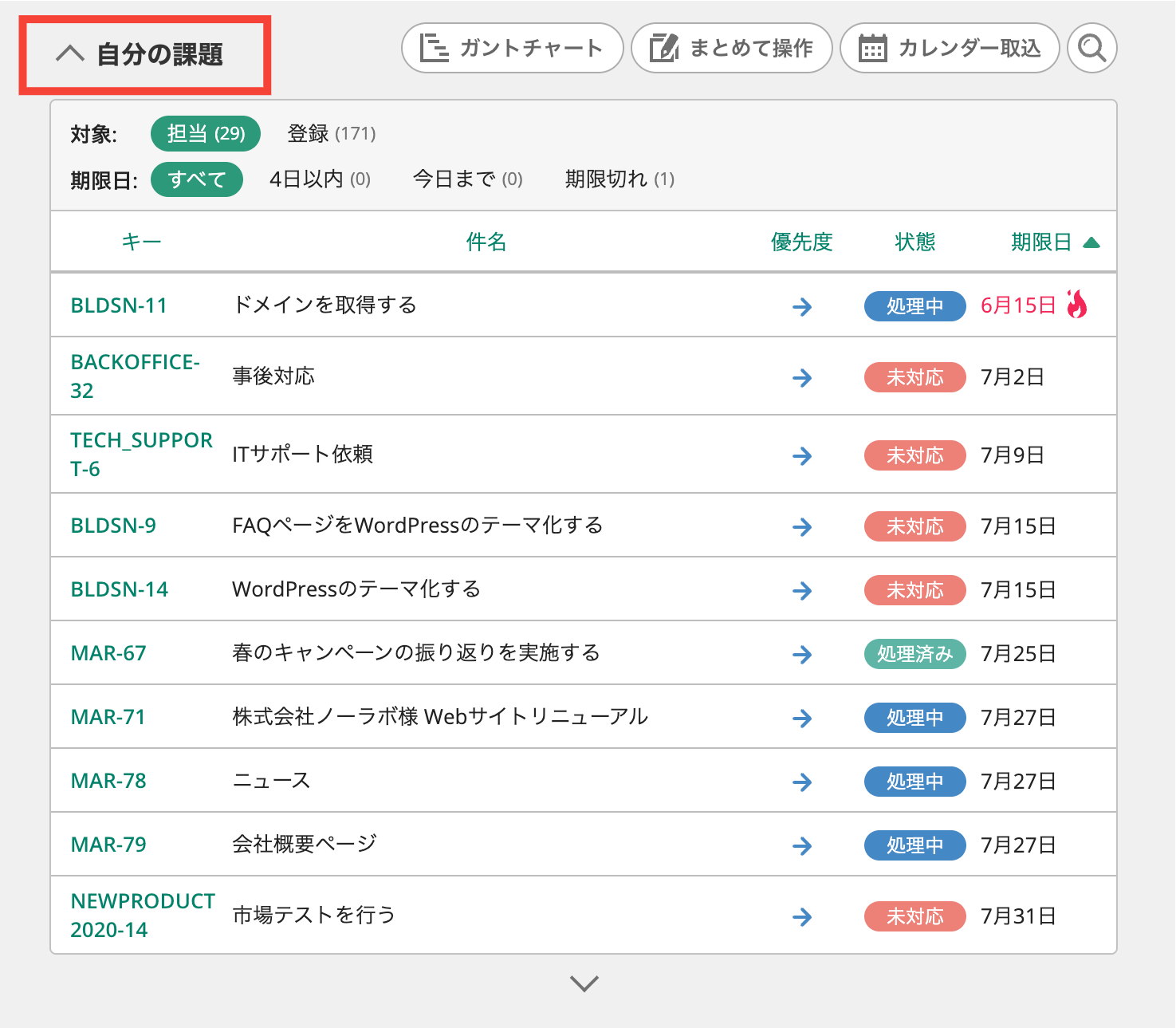Click due date 7月31日

coord(1018,916)
